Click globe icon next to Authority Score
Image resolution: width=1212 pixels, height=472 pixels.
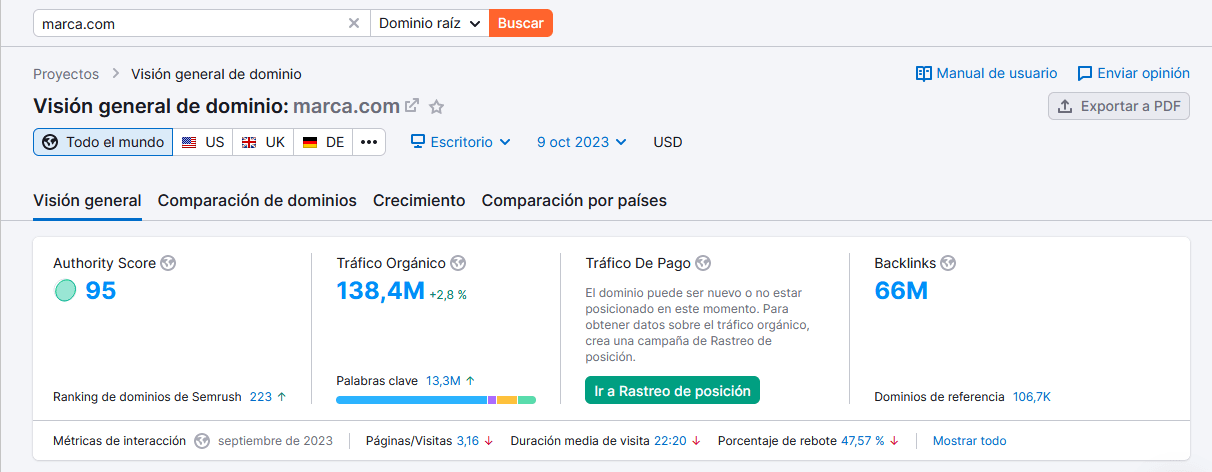click(168, 263)
